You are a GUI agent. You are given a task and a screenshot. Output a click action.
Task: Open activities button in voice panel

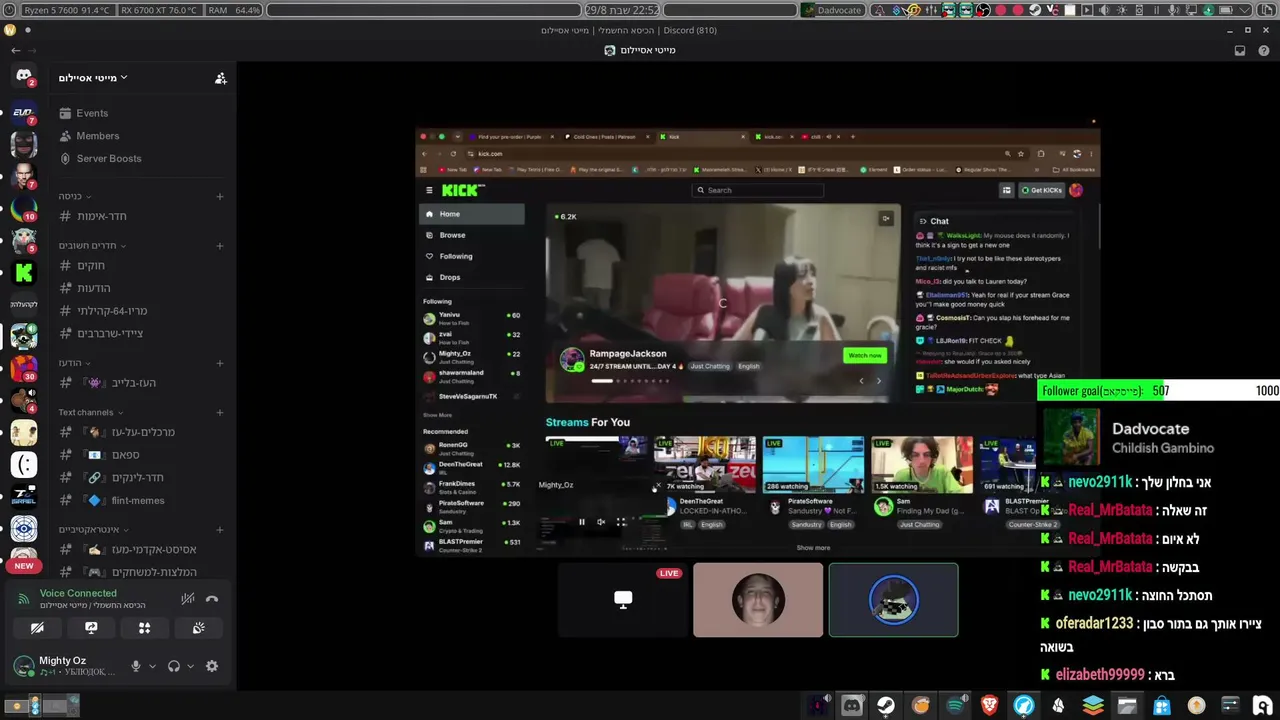tap(145, 628)
